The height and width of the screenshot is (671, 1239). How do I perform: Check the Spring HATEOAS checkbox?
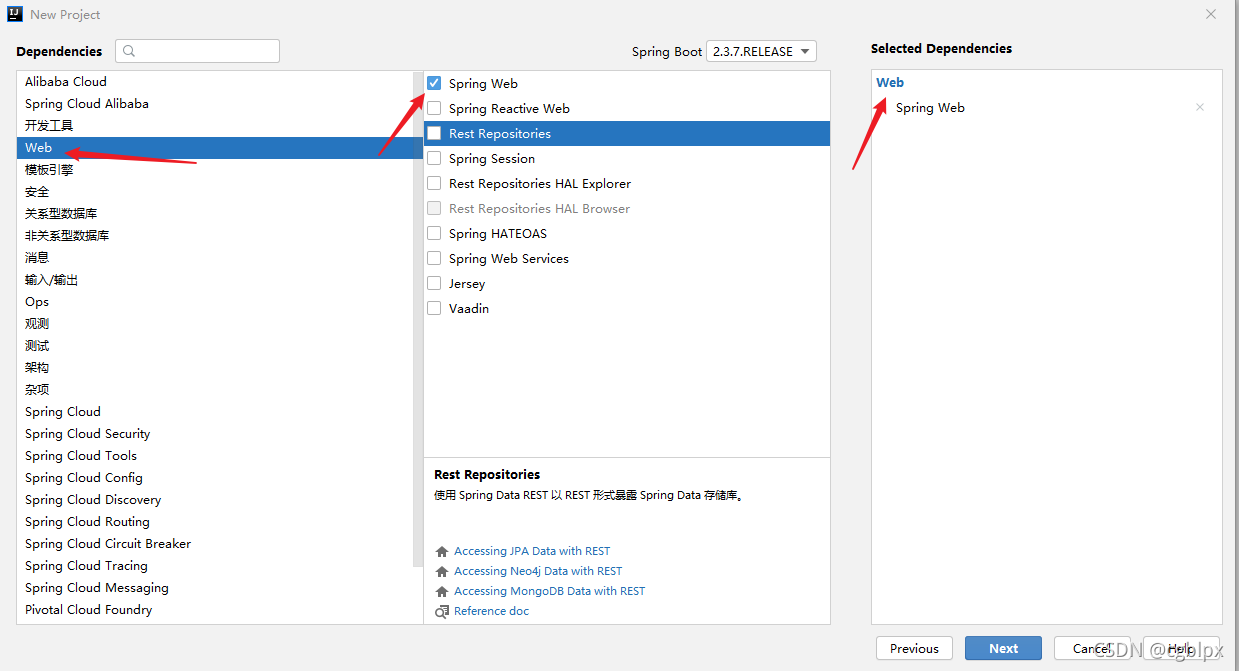434,233
